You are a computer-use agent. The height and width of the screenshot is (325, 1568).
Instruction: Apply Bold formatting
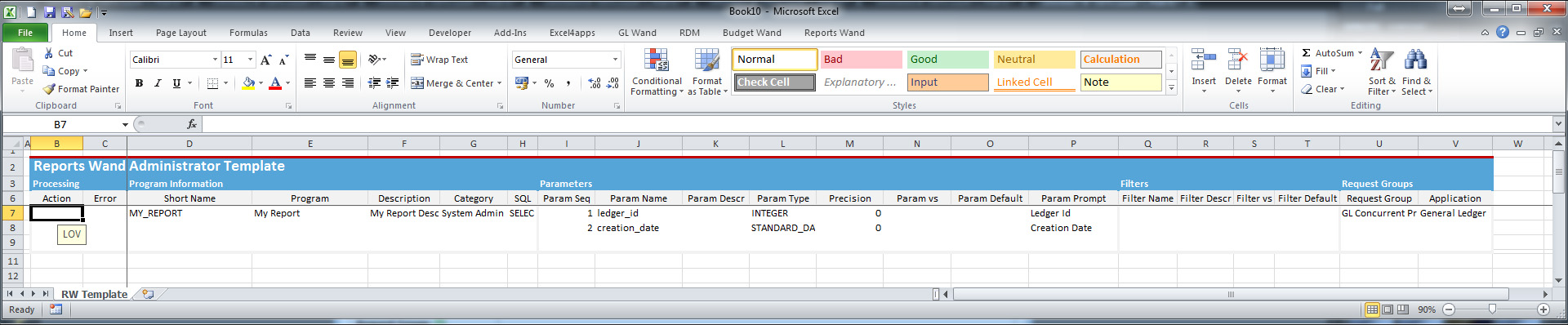click(139, 83)
